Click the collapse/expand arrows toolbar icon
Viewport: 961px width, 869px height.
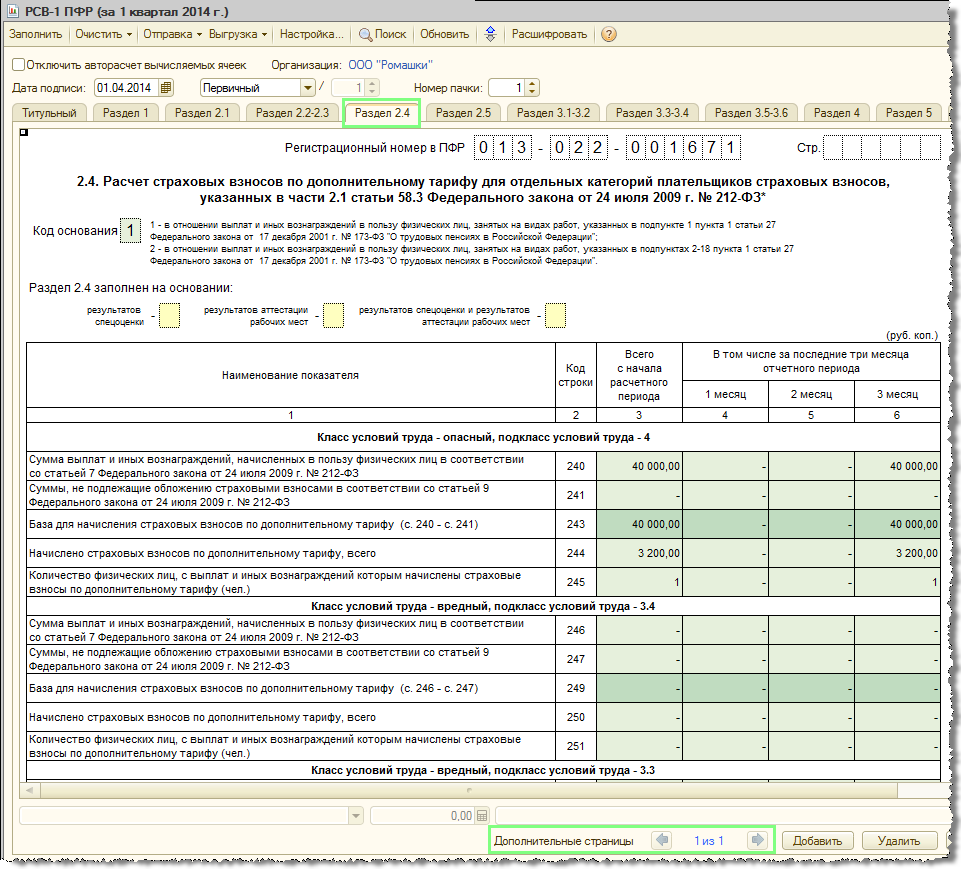click(x=490, y=34)
